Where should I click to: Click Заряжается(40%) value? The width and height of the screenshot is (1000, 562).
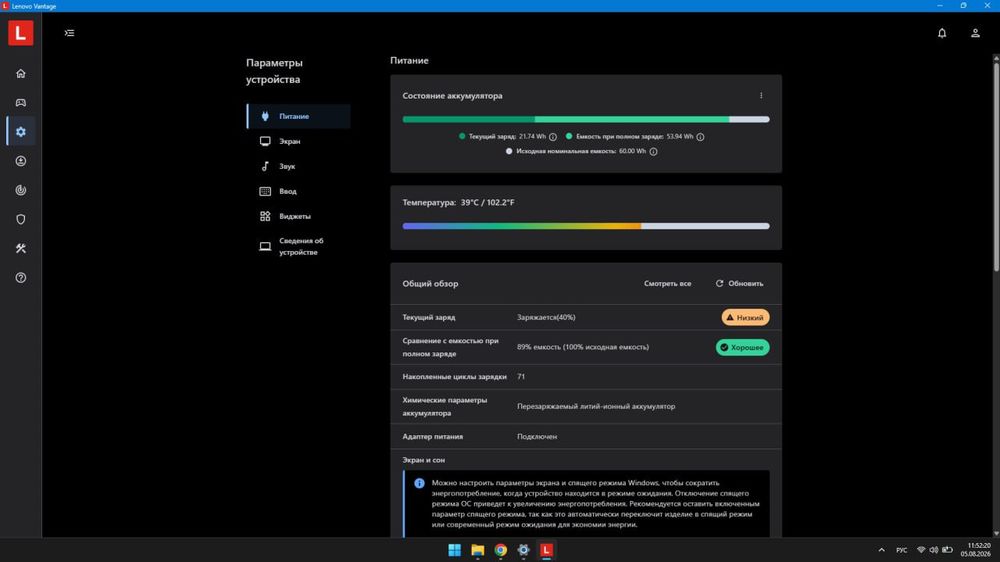coord(546,317)
